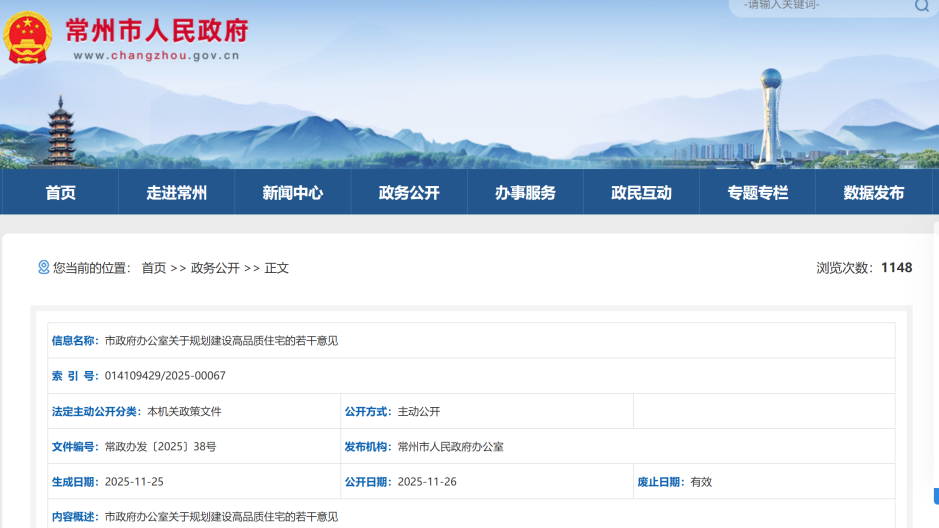Click the 政务公开 breadcrumb link
This screenshot has height=528, width=939.
215,268
